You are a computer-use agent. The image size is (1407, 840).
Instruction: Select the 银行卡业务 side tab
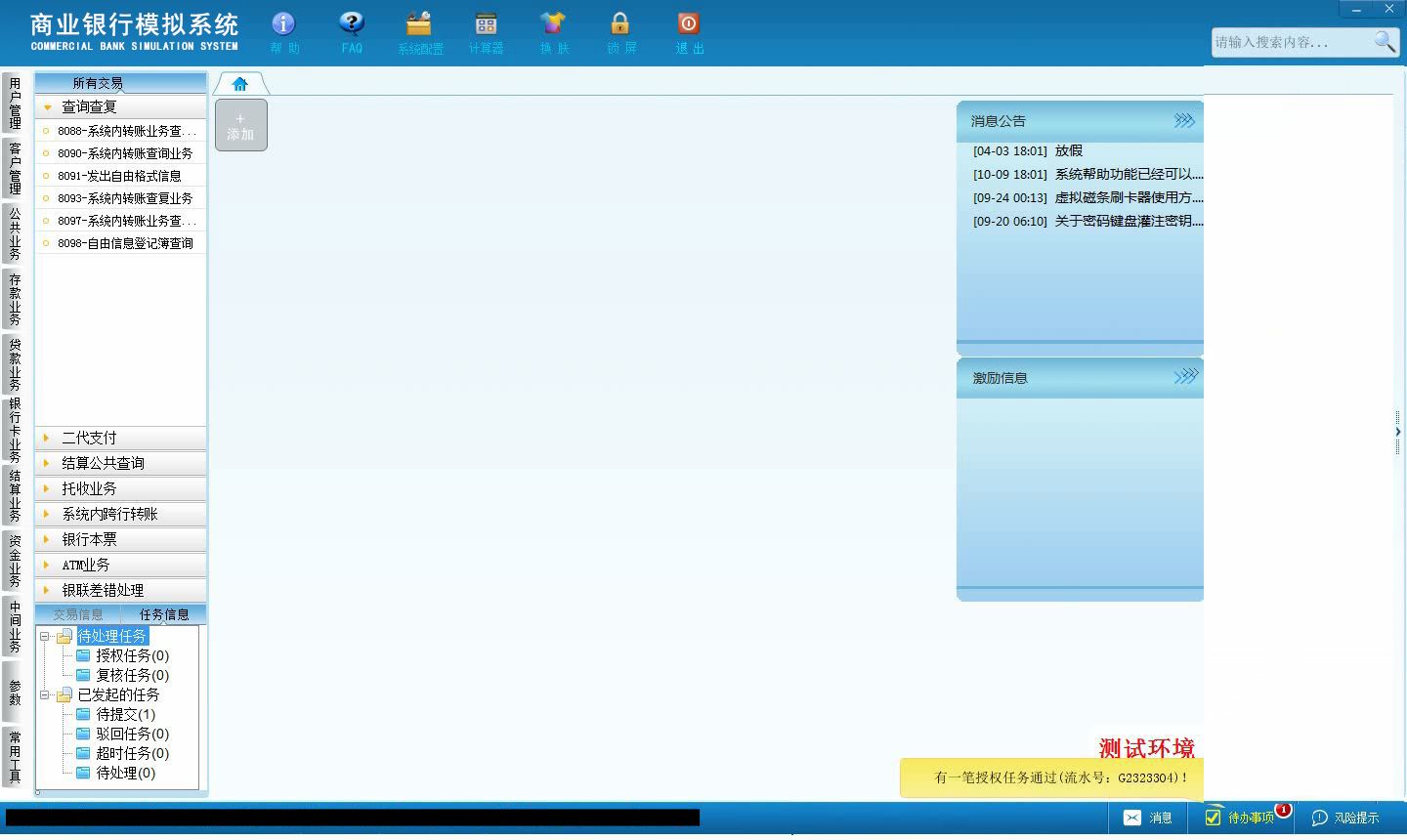14,430
